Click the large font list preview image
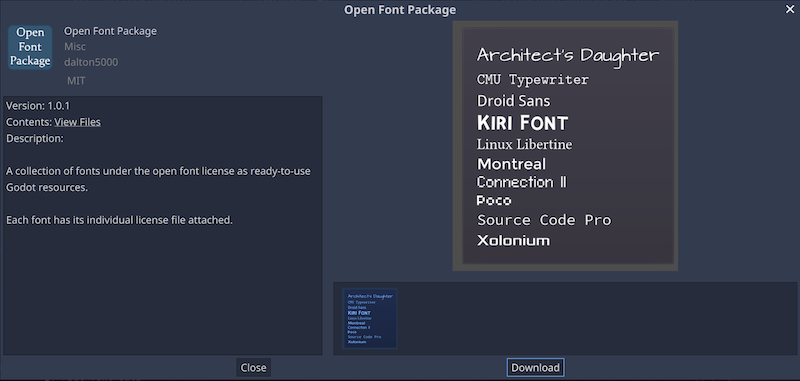Image resolution: width=800 pixels, height=381 pixels. [x=565, y=146]
